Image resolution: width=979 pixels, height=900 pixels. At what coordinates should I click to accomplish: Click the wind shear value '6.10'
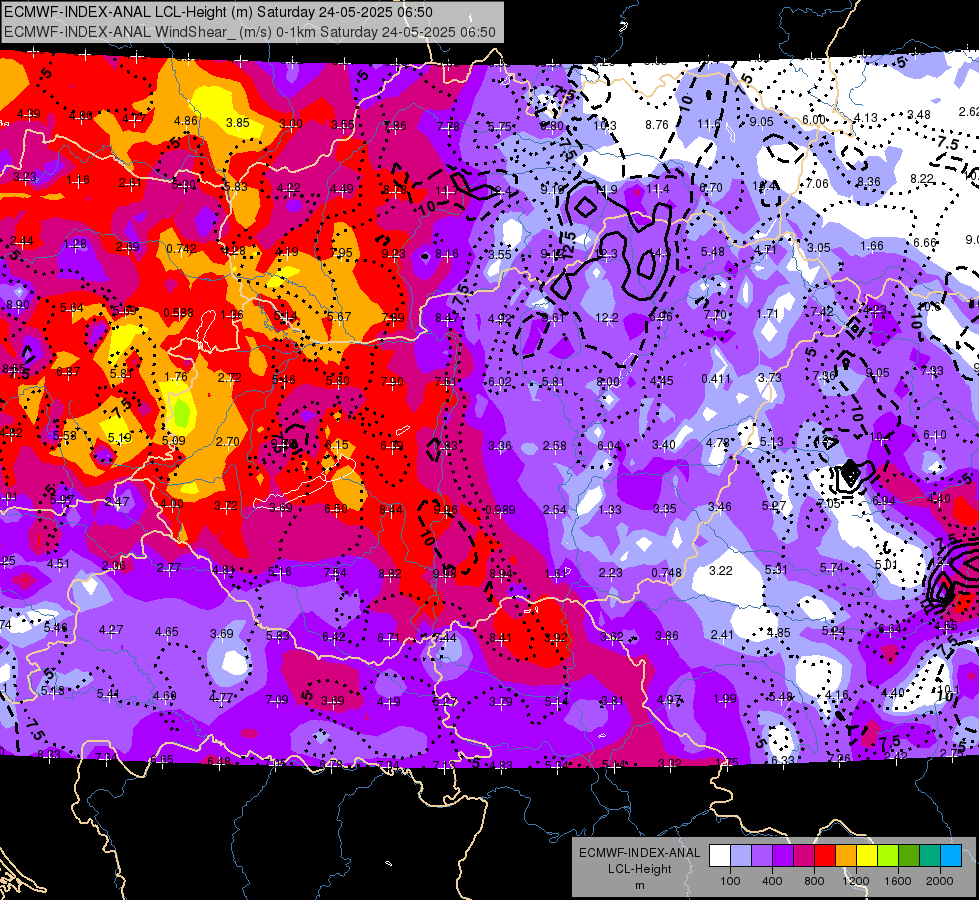pyautogui.click(x=935, y=435)
